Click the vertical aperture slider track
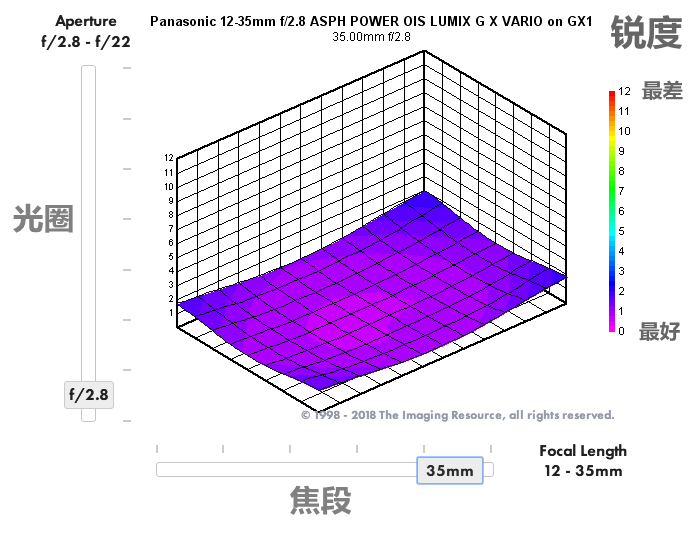This screenshot has width=700, height=540. click(x=88, y=243)
